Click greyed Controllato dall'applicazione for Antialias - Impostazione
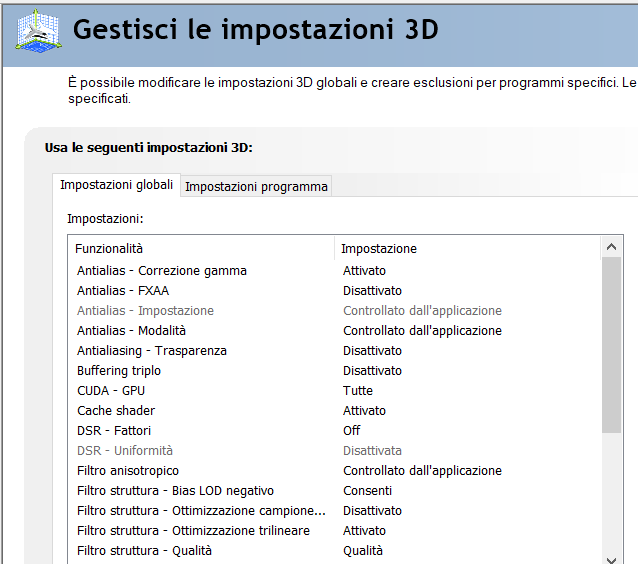The height and width of the screenshot is (564, 638). (x=422, y=310)
